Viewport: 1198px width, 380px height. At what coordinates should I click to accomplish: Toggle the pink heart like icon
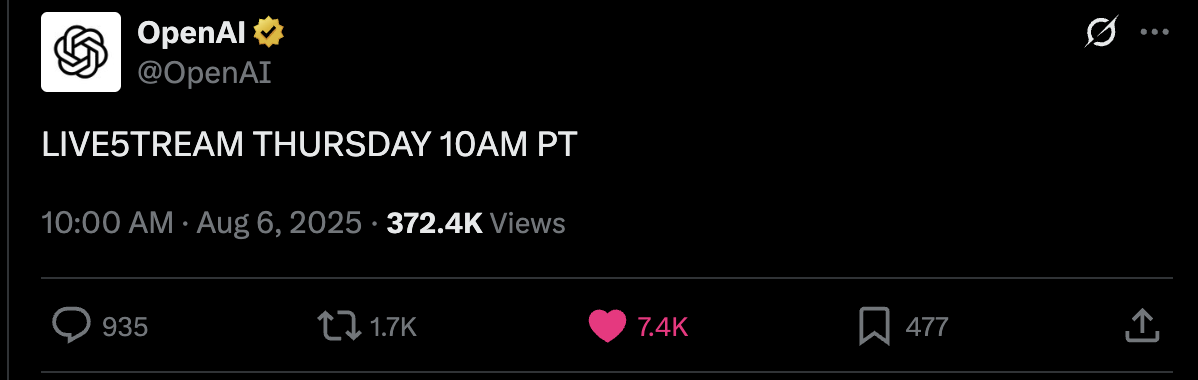tap(607, 326)
